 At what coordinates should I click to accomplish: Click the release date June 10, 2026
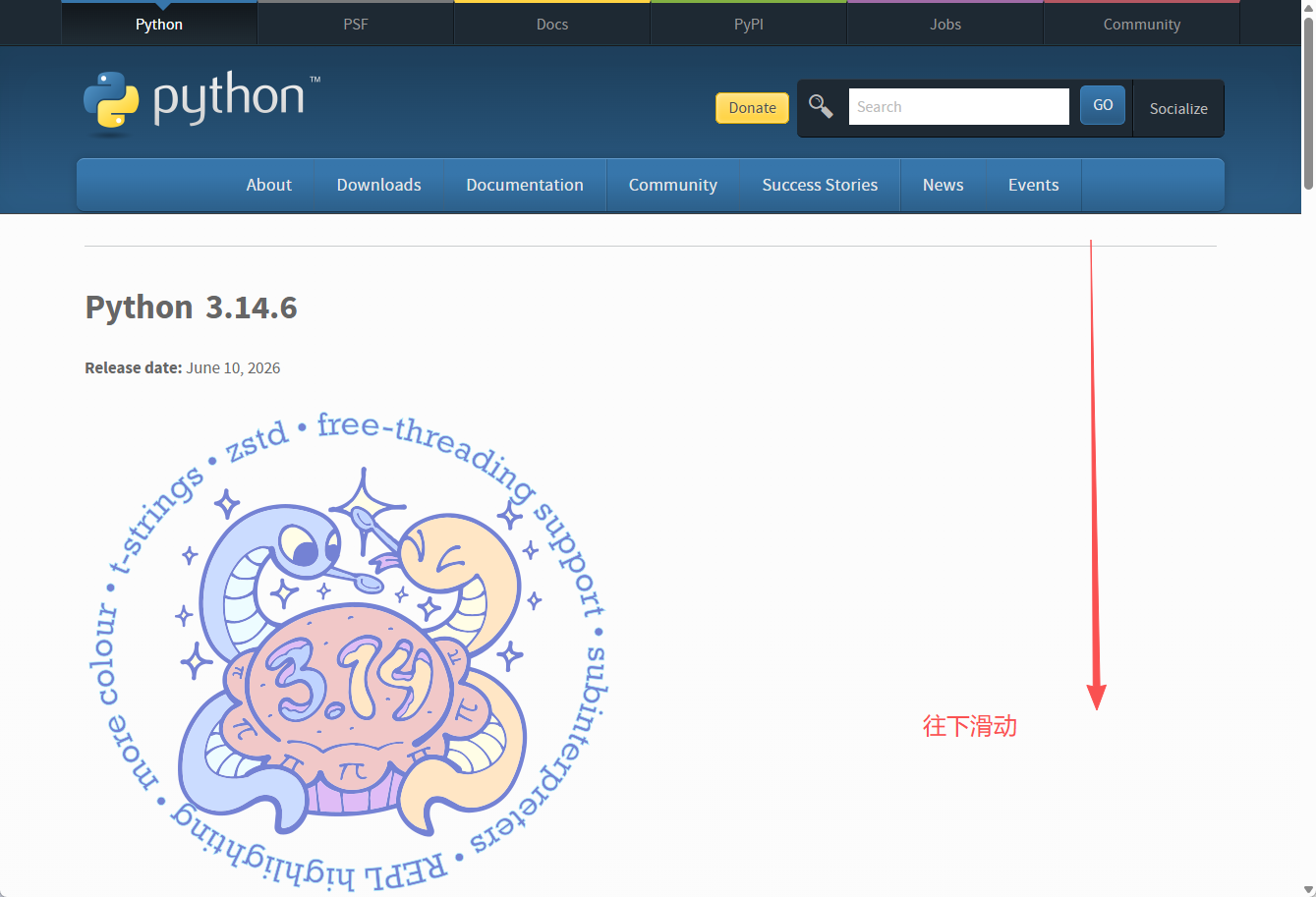[x=233, y=368]
